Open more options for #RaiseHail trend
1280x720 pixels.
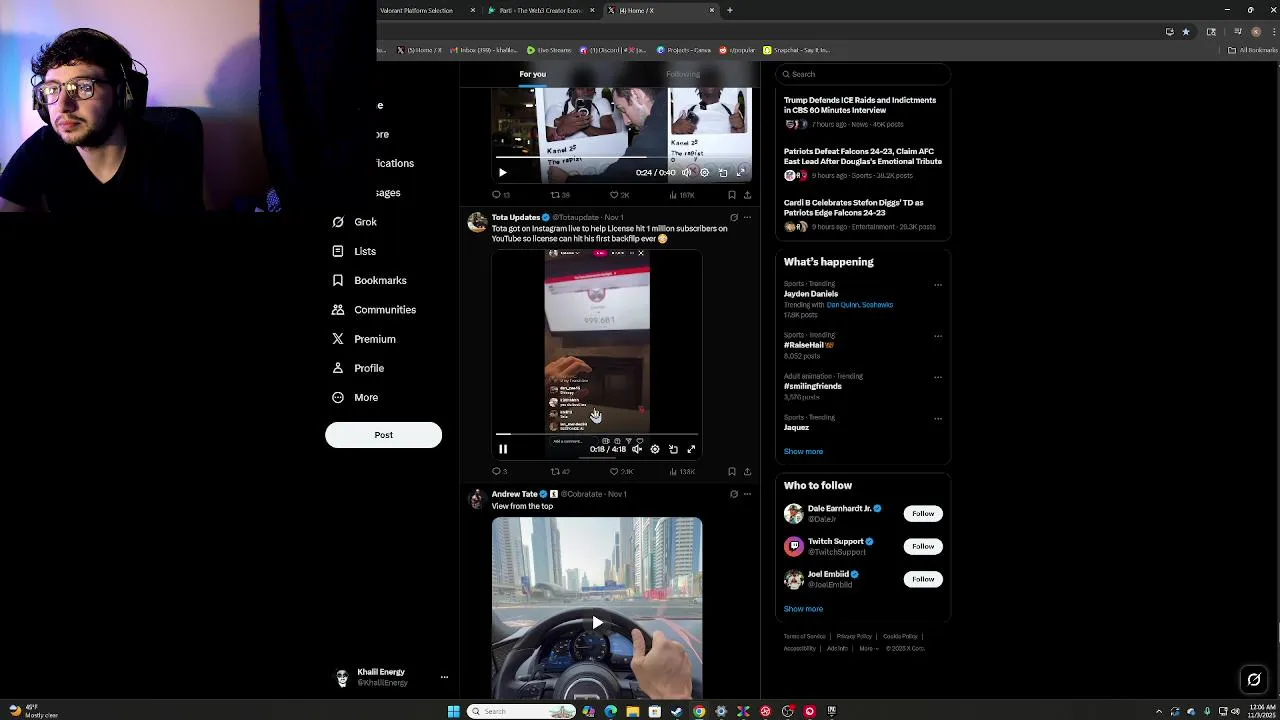click(x=938, y=336)
